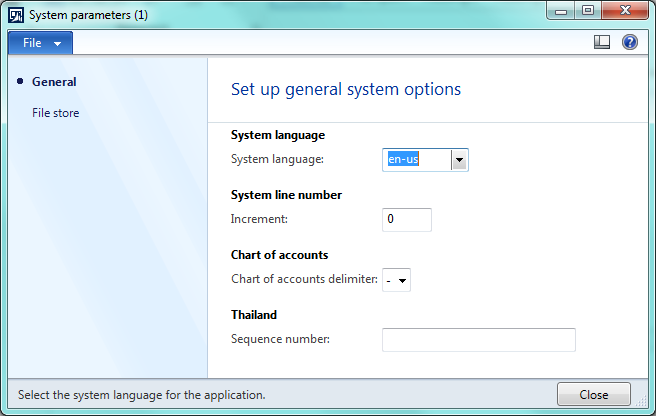Viewport: 656px width, 416px height.
Task: Select the General tab in sidebar
Action: [54, 82]
